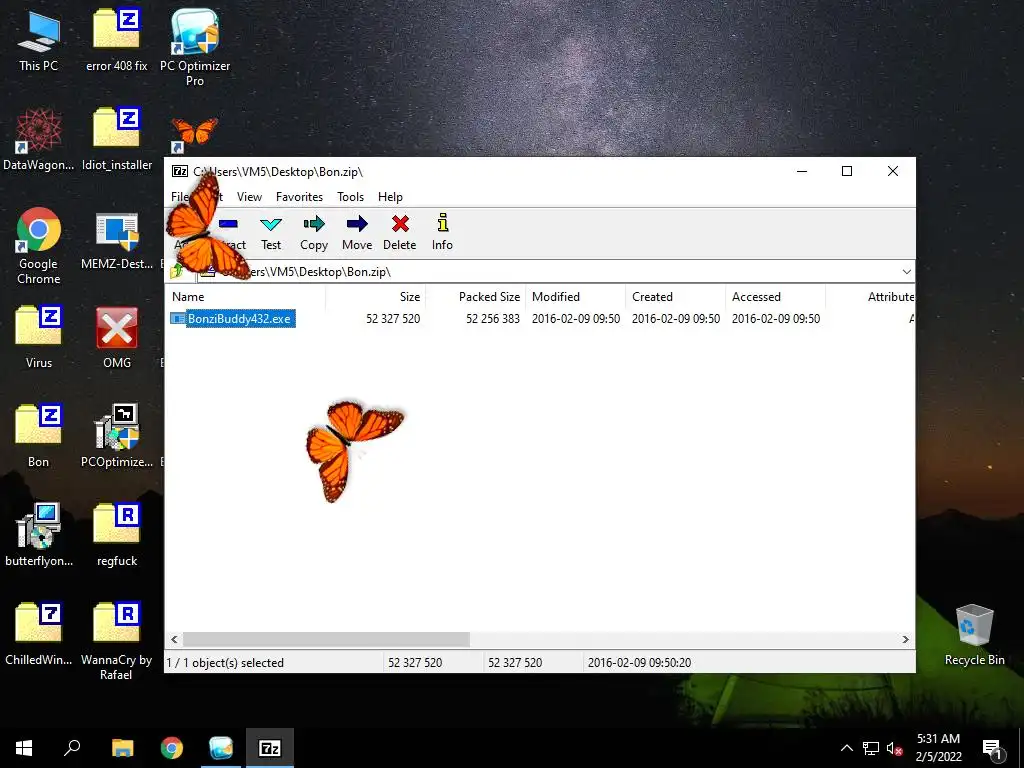Click the network tray icon
Image resolution: width=1024 pixels, height=768 pixels.
coord(871,748)
